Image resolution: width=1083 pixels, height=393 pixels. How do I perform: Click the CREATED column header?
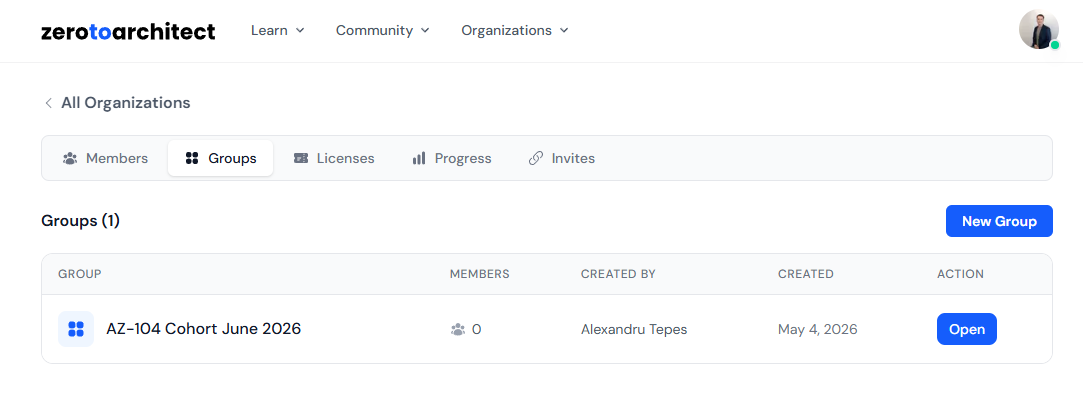pyautogui.click(x=805, y=274)
